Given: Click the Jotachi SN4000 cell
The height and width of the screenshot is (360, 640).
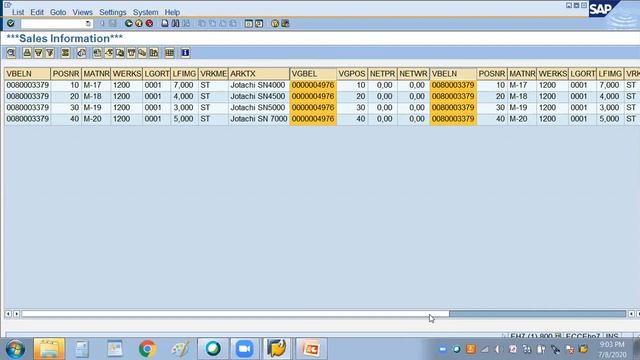Looking at the screenshot, I should [258, 85].
